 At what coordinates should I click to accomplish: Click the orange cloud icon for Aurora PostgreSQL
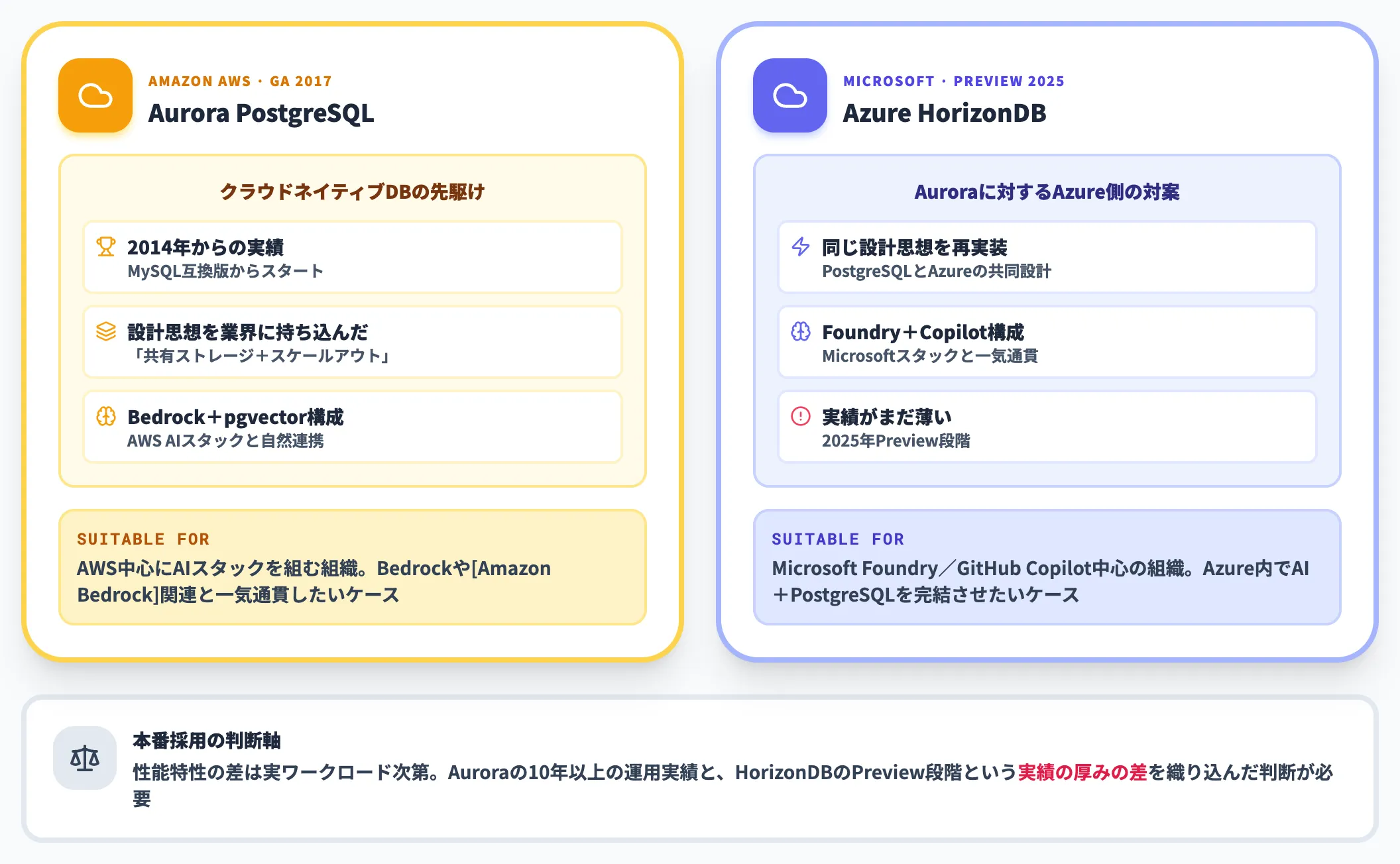pos(95,95)
